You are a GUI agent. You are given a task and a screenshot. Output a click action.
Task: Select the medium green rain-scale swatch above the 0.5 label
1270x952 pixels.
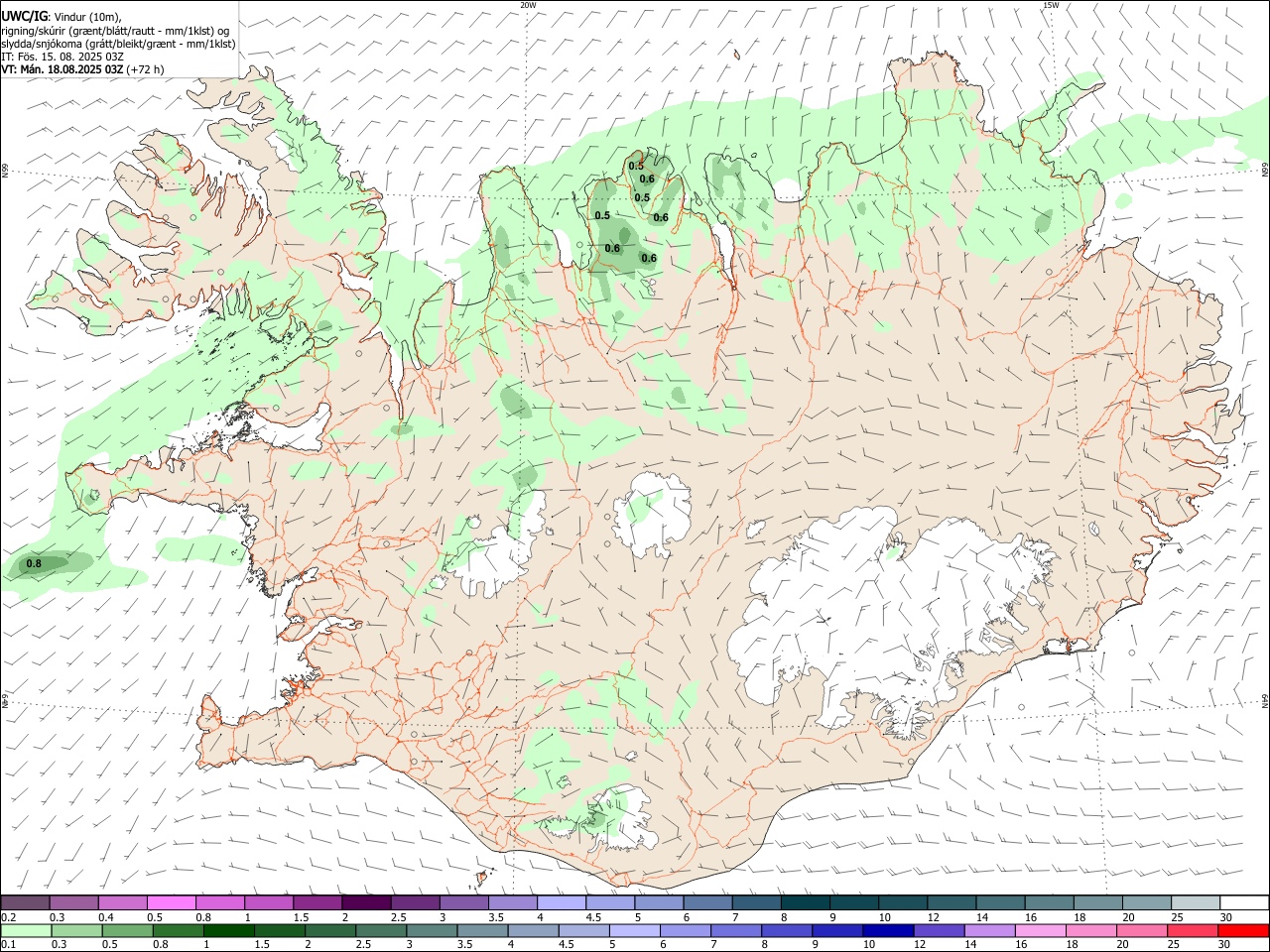(x=127, y=930)
